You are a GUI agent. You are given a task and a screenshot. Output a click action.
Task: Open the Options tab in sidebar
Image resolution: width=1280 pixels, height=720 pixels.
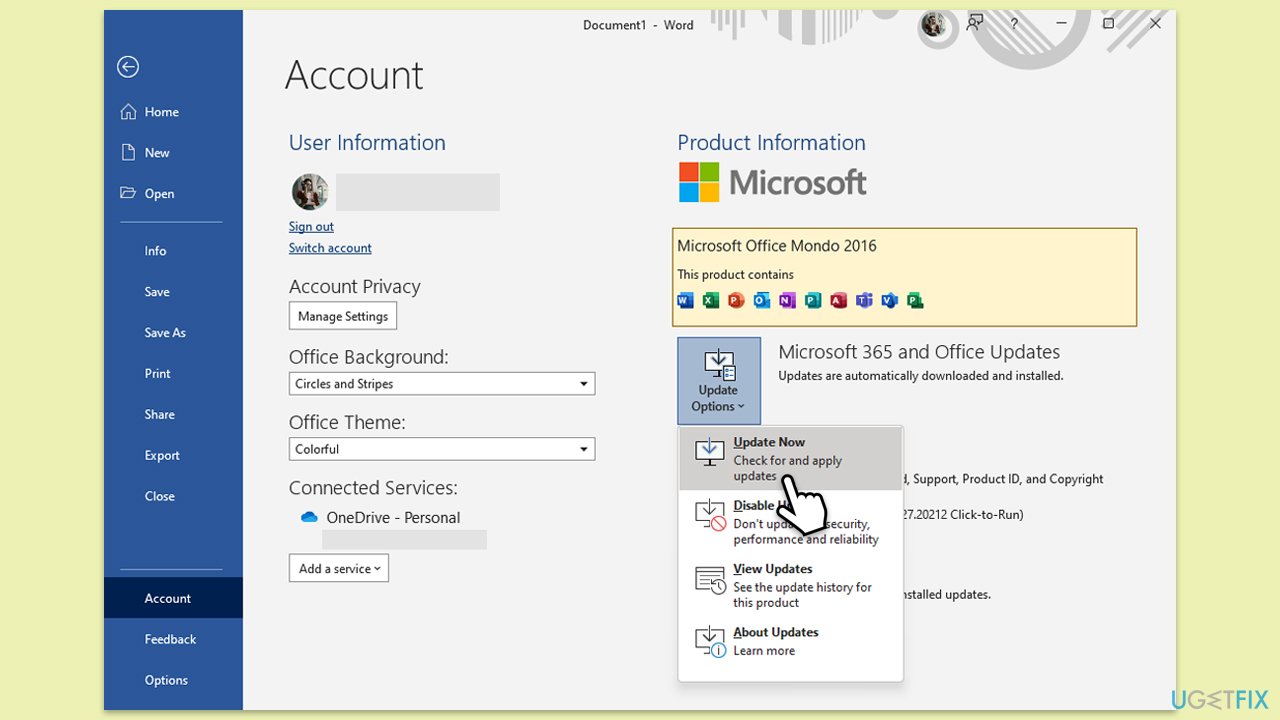pos(166,680)
